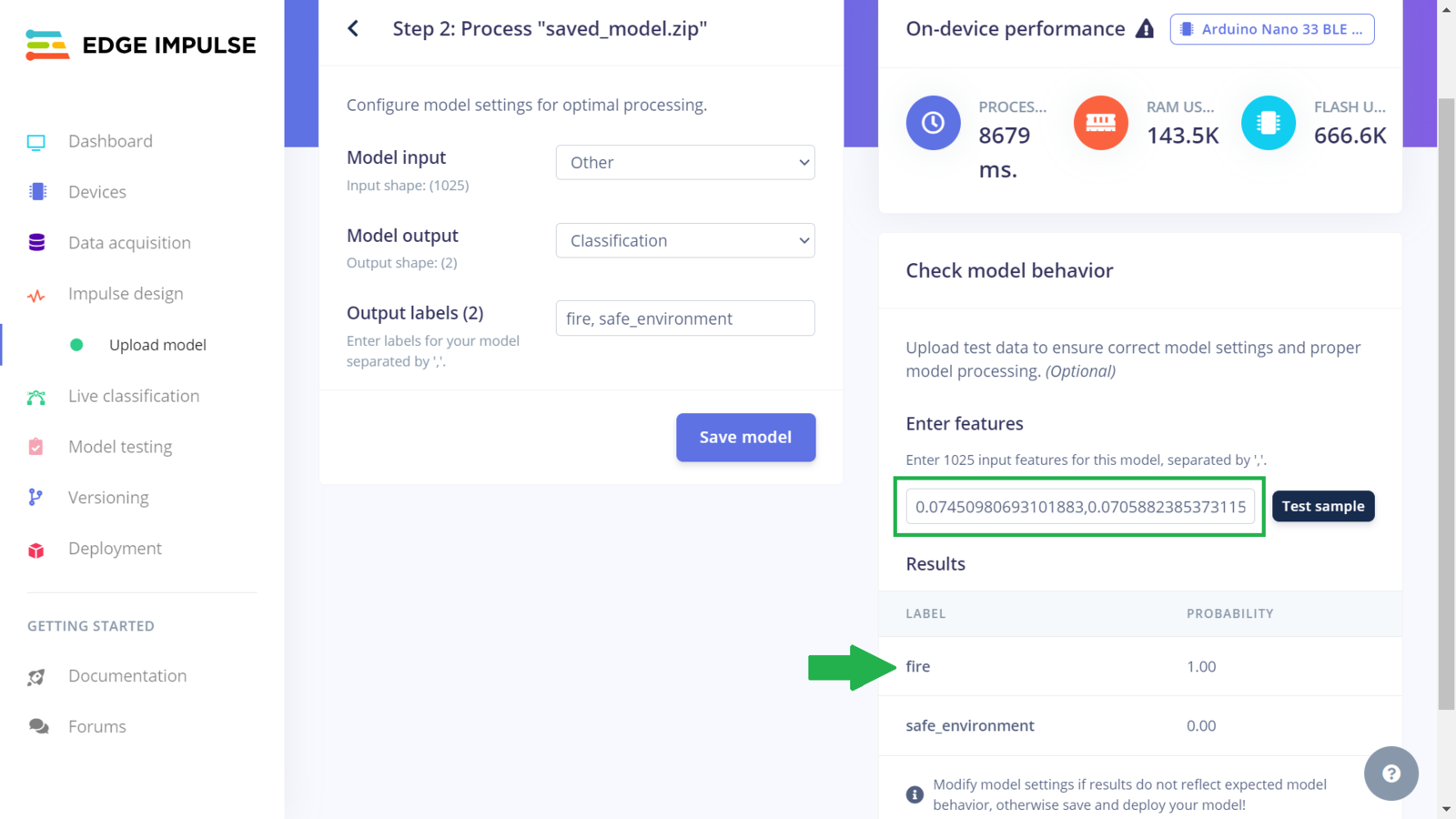Click the Test sample button

(1323, 506)
